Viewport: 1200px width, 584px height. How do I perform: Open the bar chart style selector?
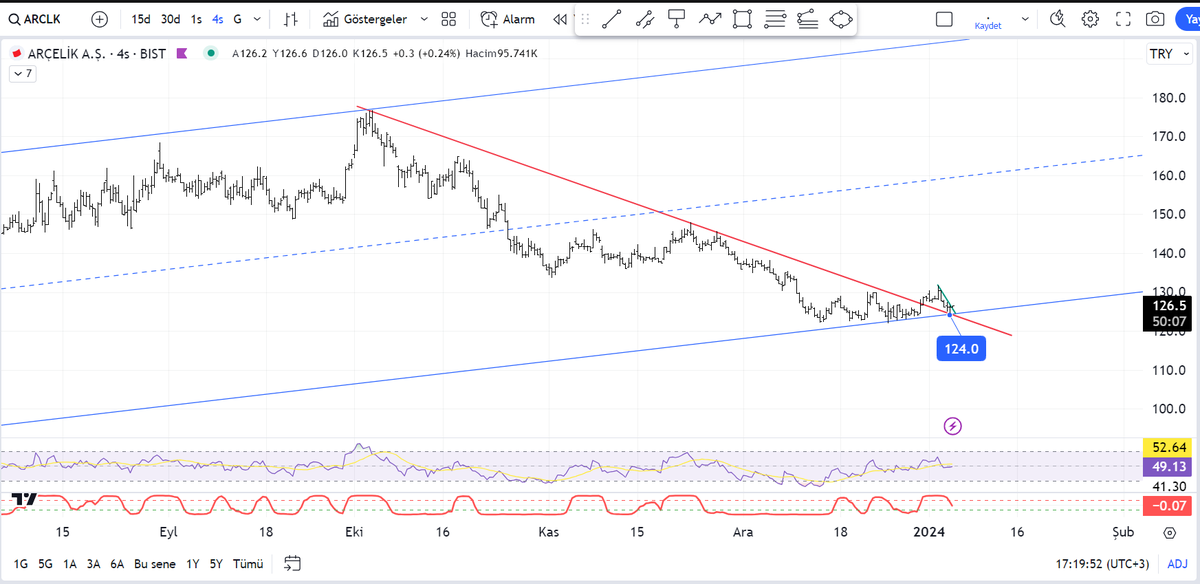click(x=291, y=19)
